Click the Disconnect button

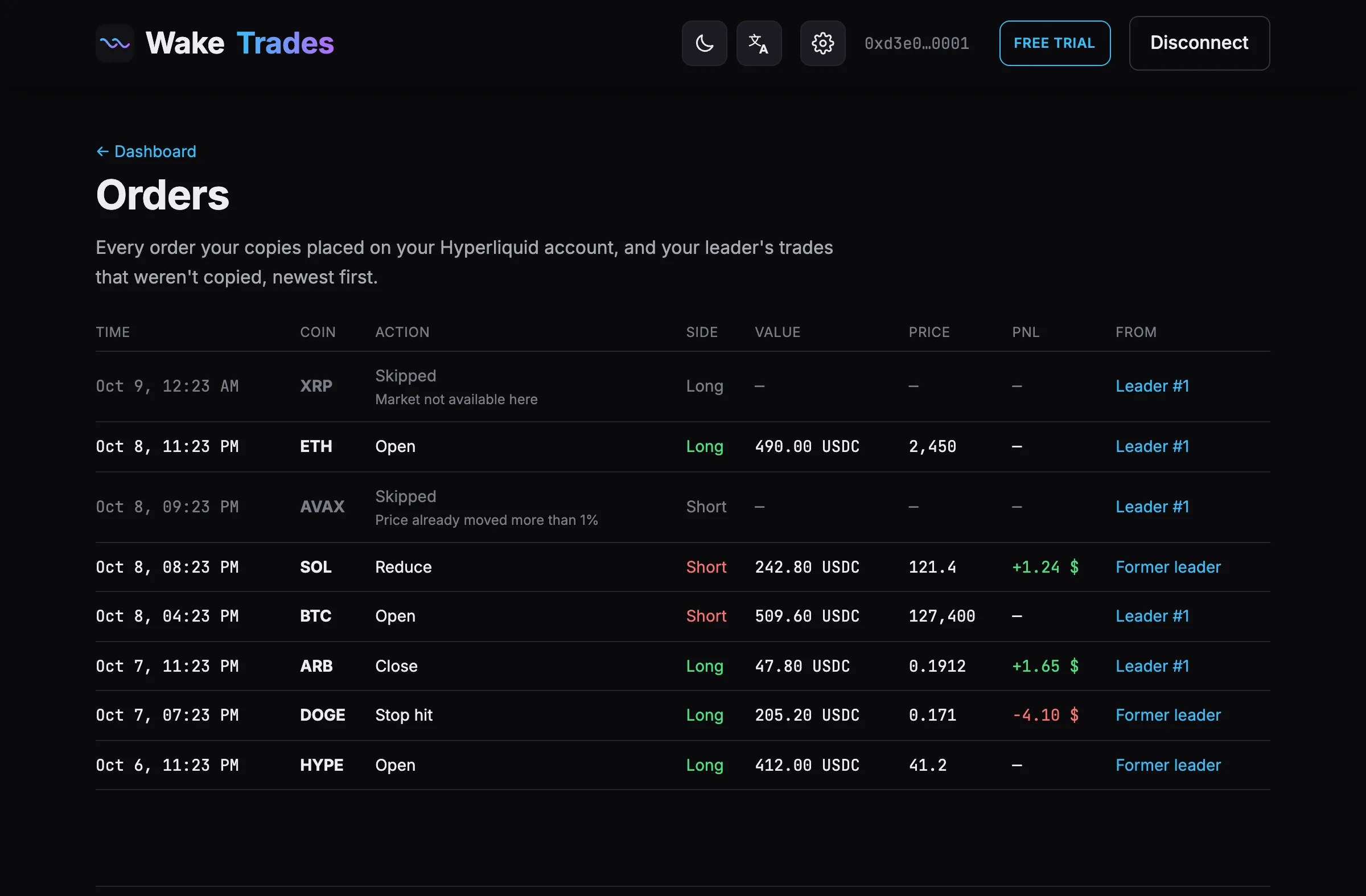(1199, 43)
